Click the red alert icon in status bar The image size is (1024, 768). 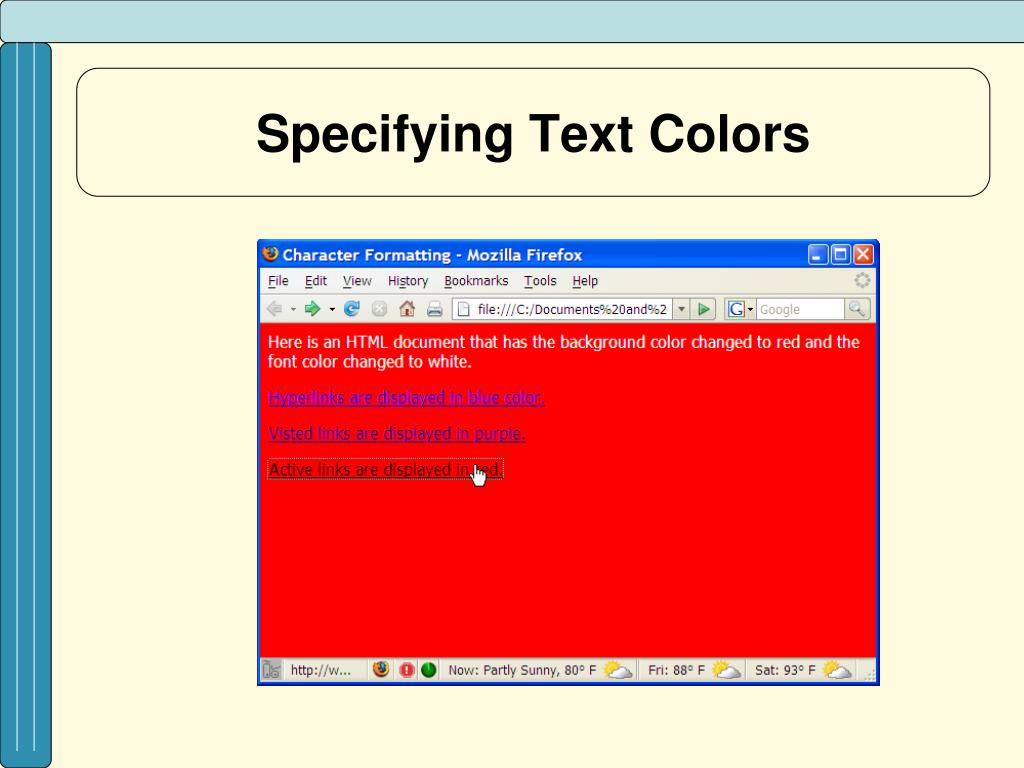(x=406, y=670)
